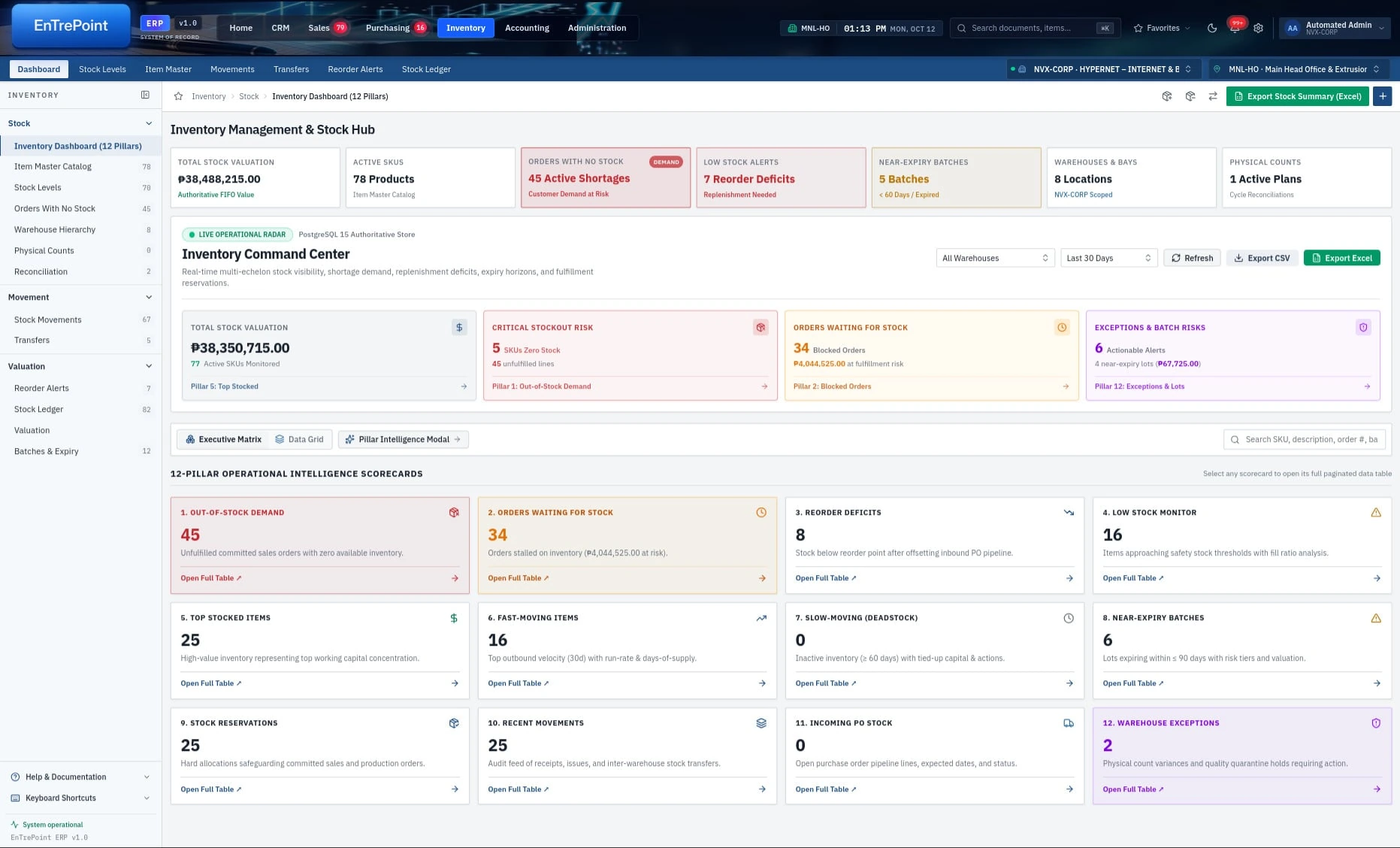Open Orders With No Stock sidebar item

pyautogui.click(x=80, y=208)
